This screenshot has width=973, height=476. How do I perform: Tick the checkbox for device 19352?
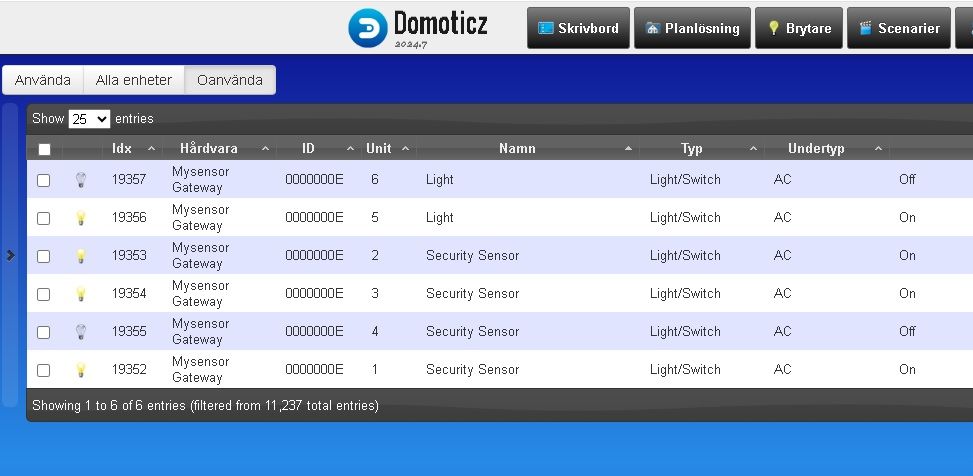tap(43, 370)
